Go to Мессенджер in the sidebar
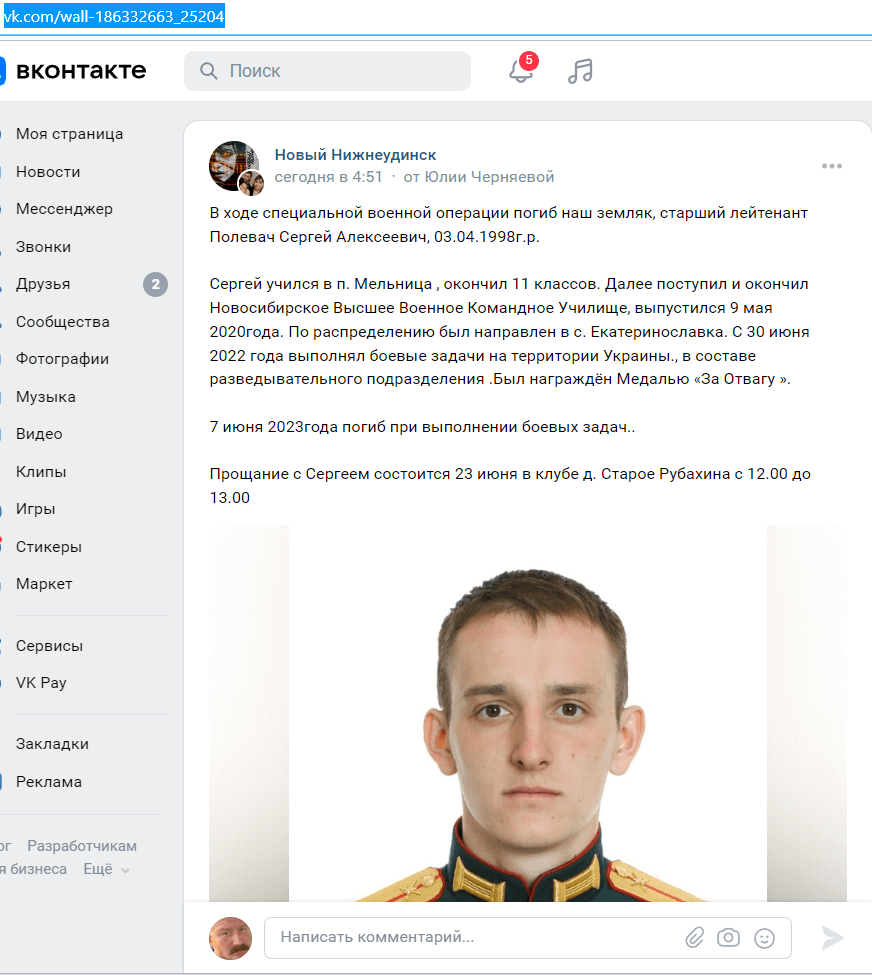This screenshot has height=975, width=872. (64, 209)
